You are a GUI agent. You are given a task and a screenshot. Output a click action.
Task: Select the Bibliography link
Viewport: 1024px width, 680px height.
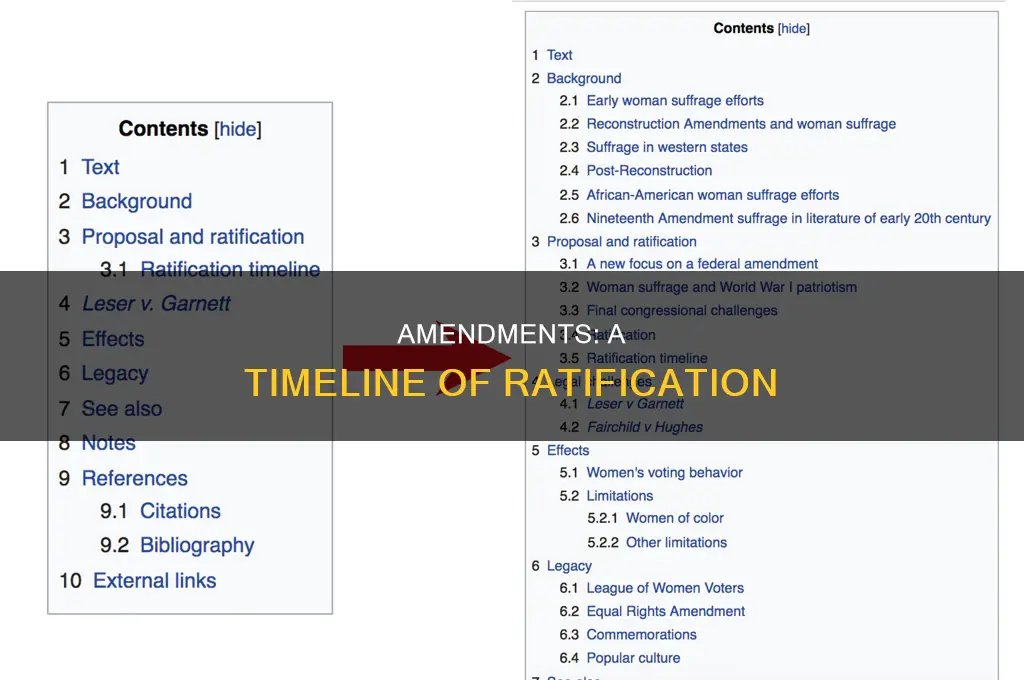click(x=196, y=545)
